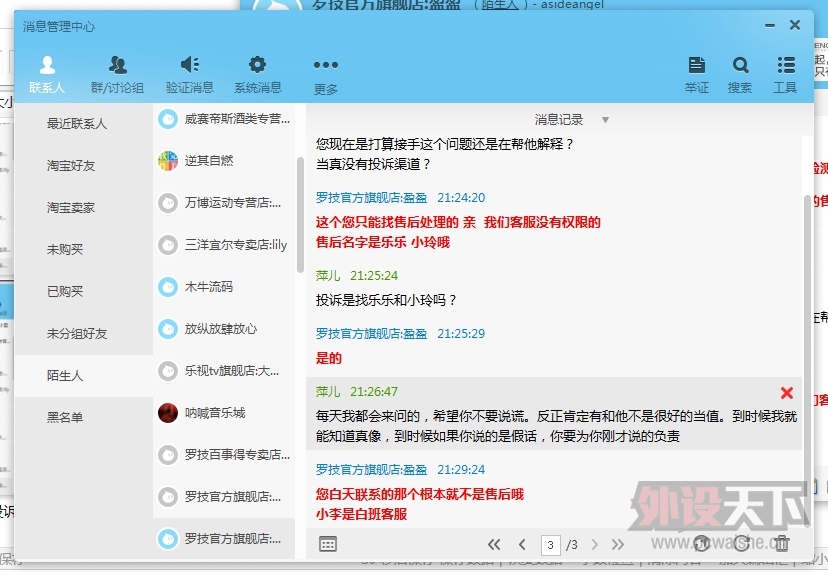
Task: Go to previous page of records
Action: 522,545
